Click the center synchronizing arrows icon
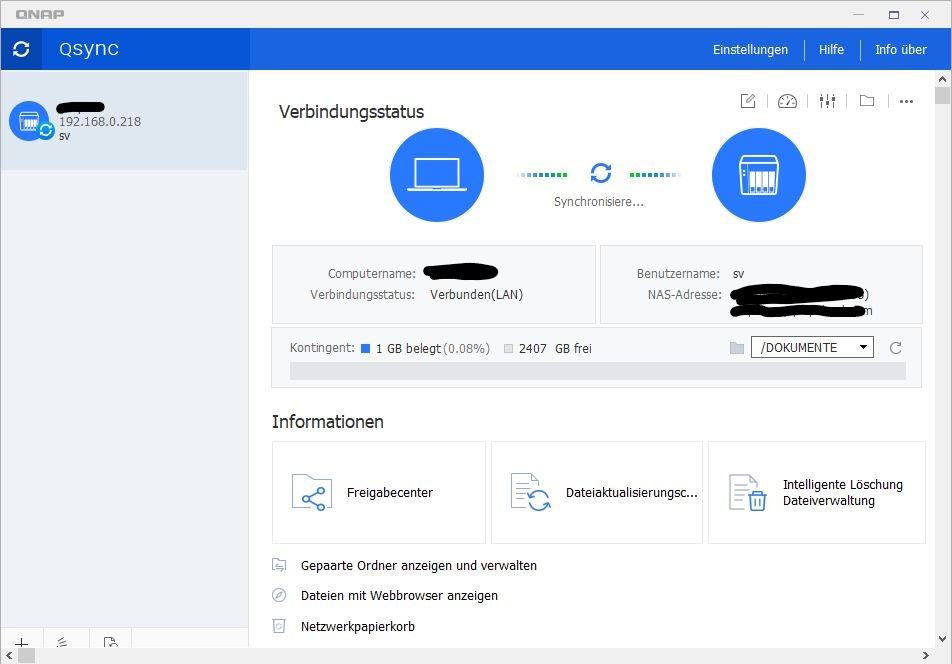 601,173
